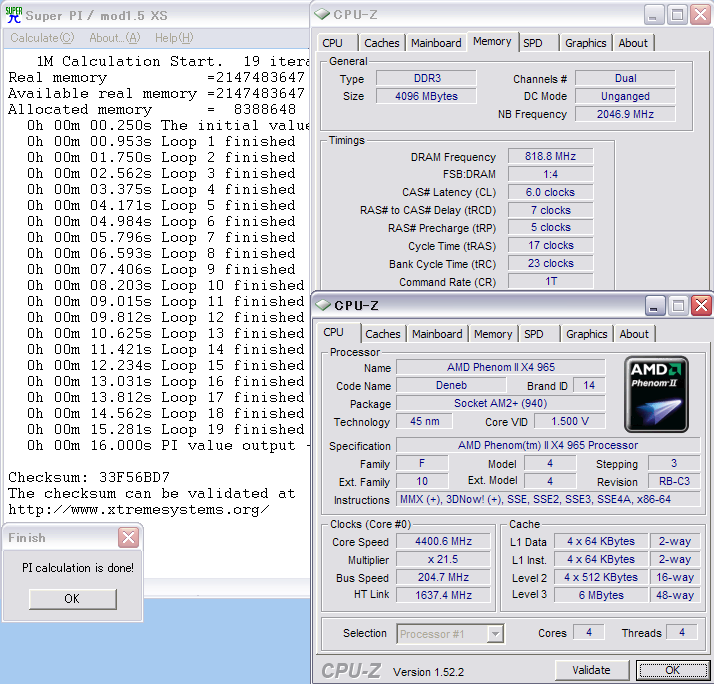Click the Technology value 45 nm
Image resolution: width=714 pixels, height=684 pixels.
click(424, 421)
